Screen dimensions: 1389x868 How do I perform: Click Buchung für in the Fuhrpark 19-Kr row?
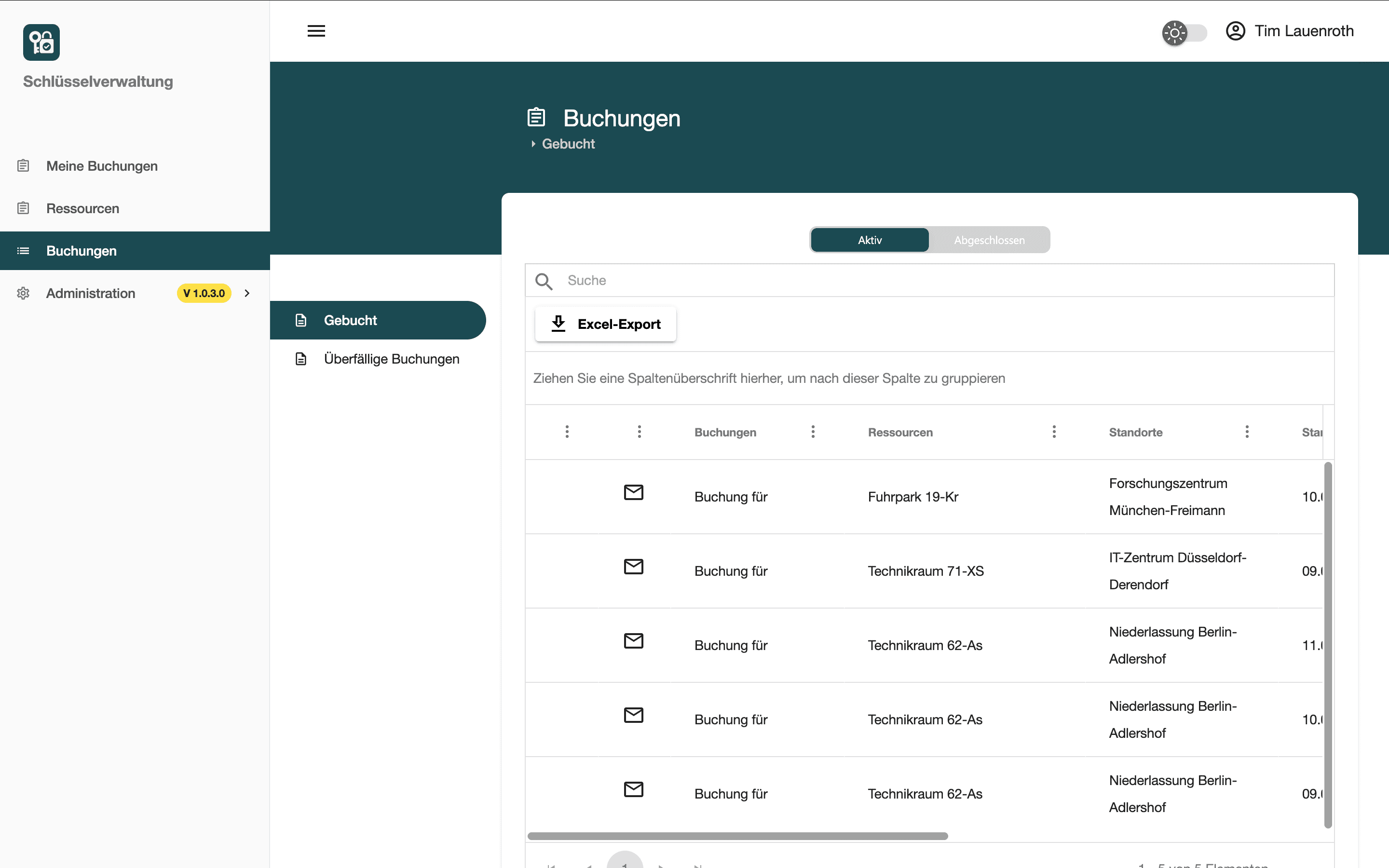(x=731, y=497)
